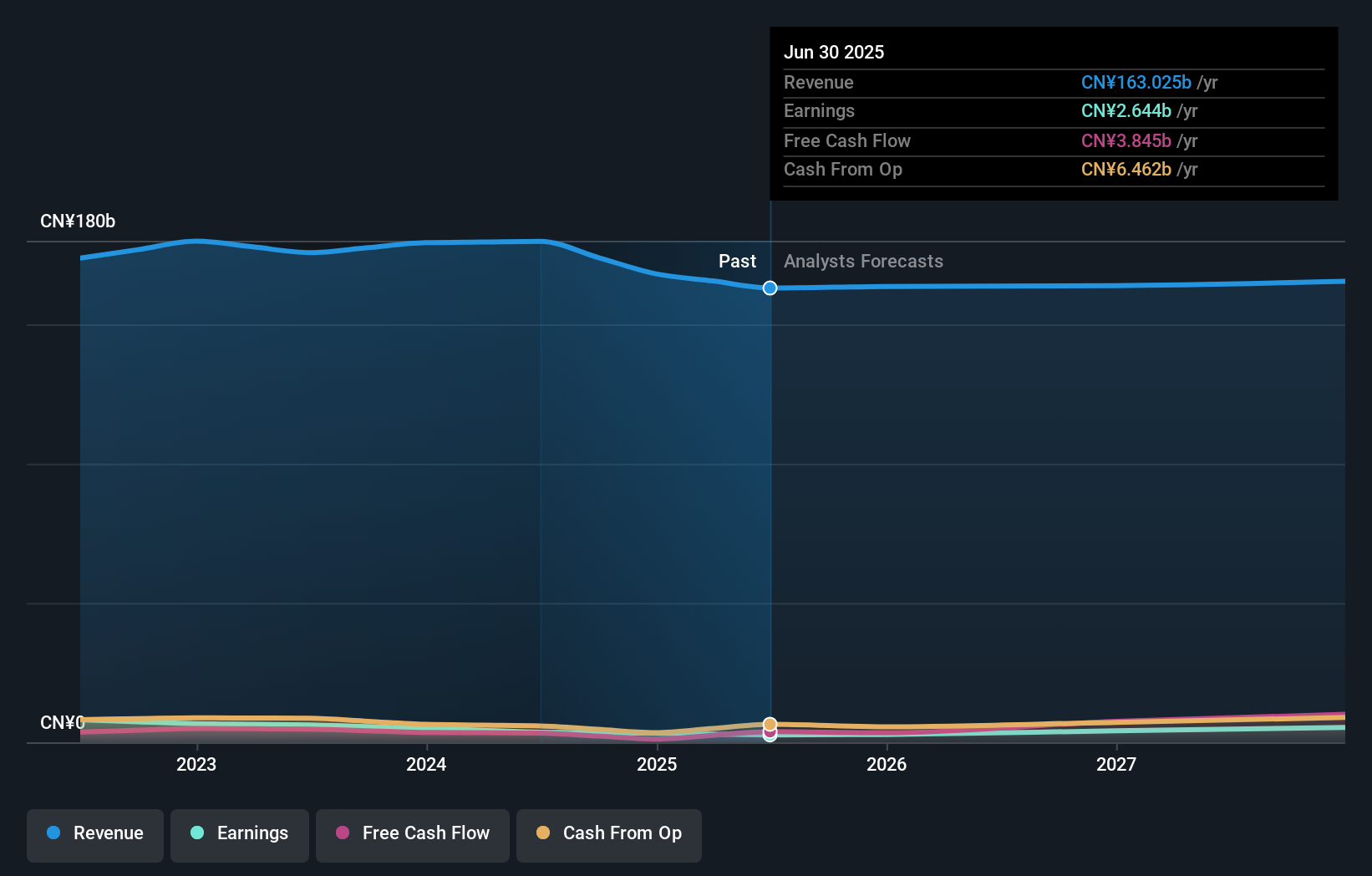Click the Earnings row label in tooltip
Viewport: 1372px width, 876px height.
[x=819, y=110]
